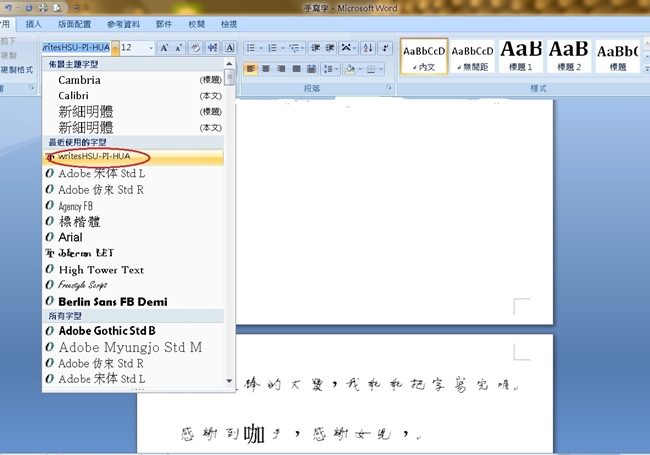Apply the 標題 2 style
Viewport: 650px width, 455px height.
[x=569, y=56]
